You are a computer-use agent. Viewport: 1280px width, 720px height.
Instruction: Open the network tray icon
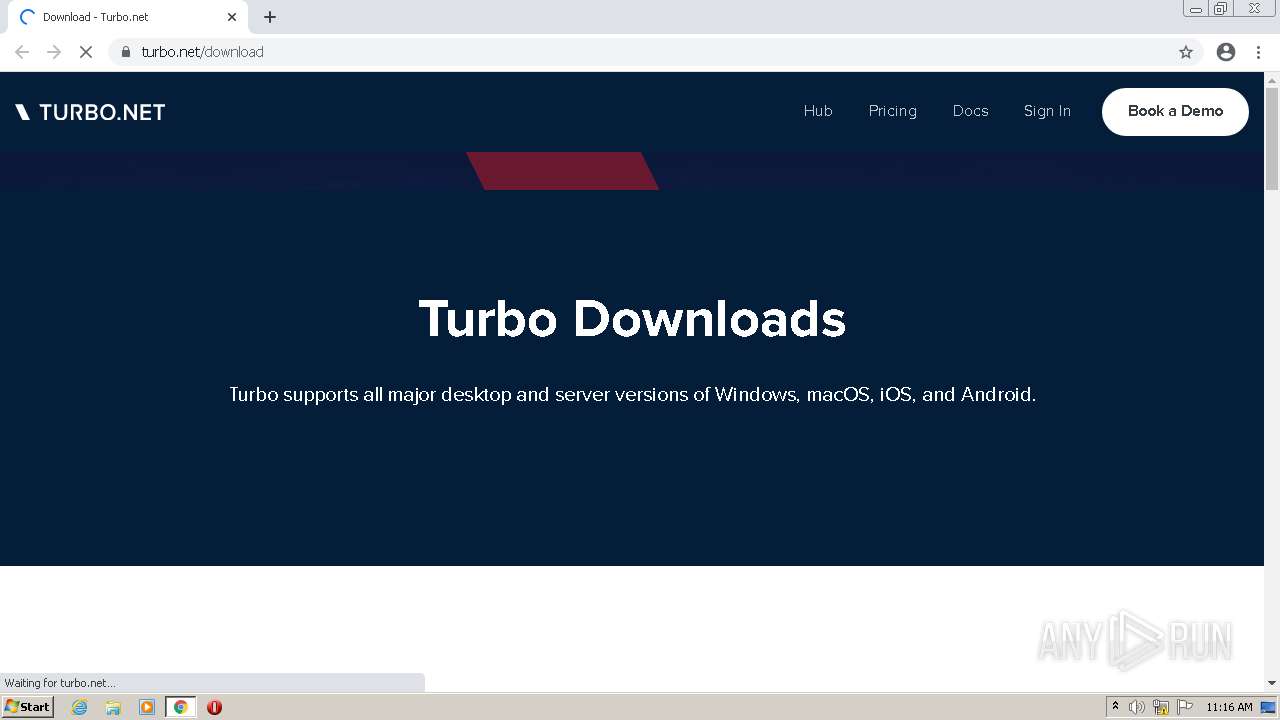click(x=1161, y=707)
